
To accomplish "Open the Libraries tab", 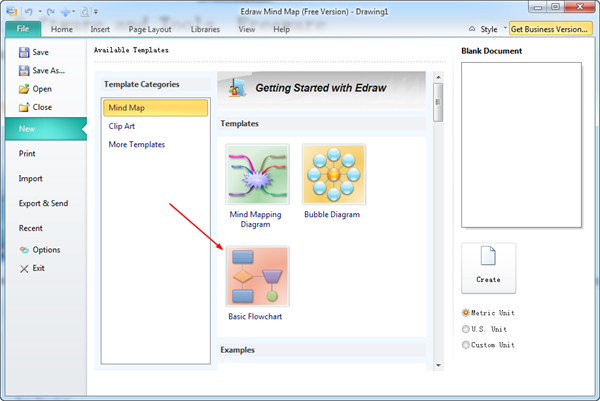I will 205,29.
